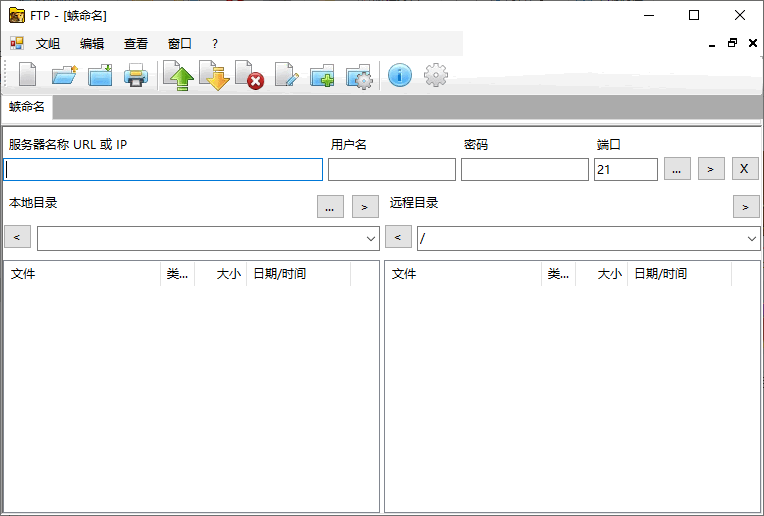
Task: Click the Delete file red X icon
Action: (249, 76)
